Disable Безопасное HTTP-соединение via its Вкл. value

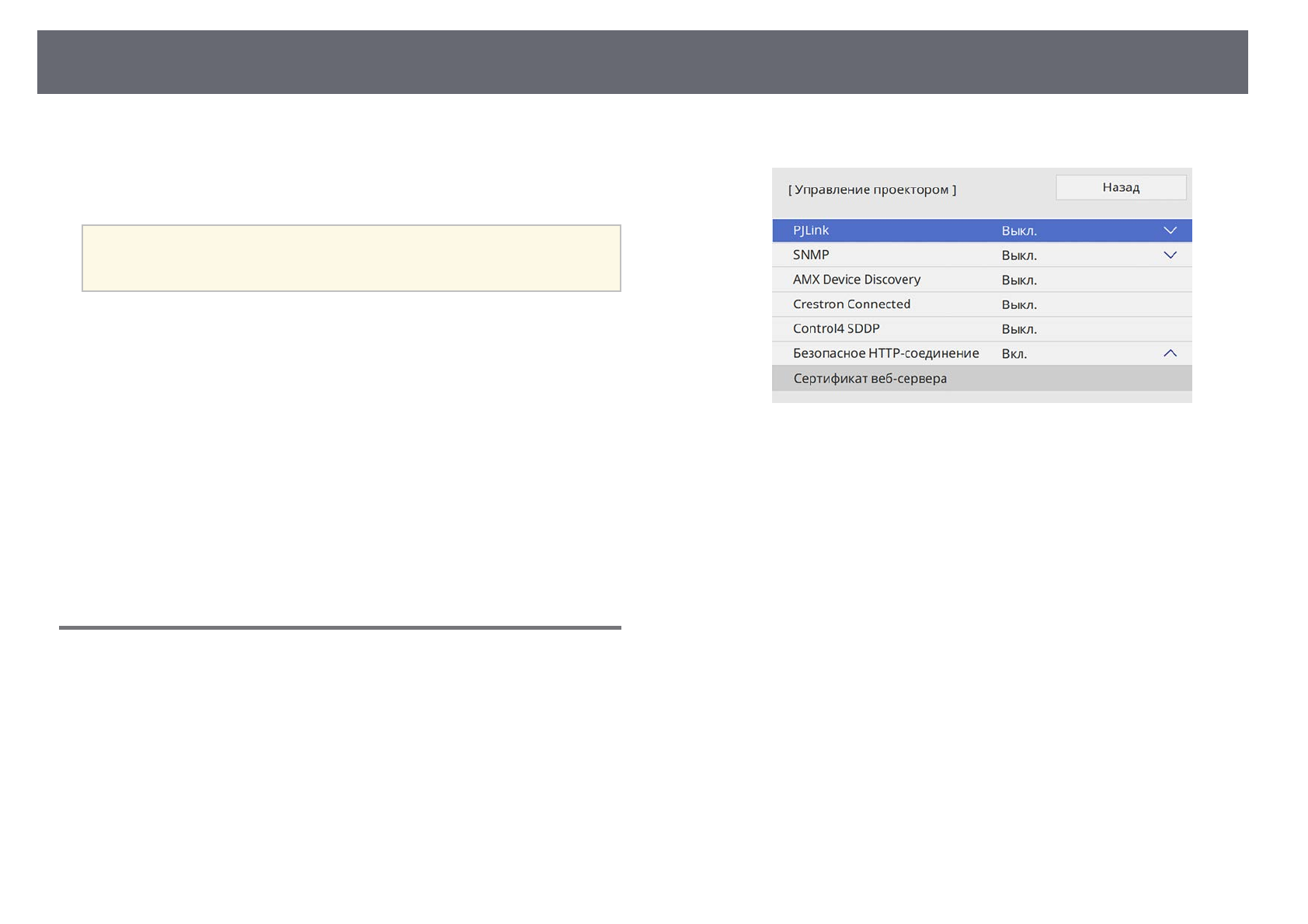click(x=1014, y=354)
